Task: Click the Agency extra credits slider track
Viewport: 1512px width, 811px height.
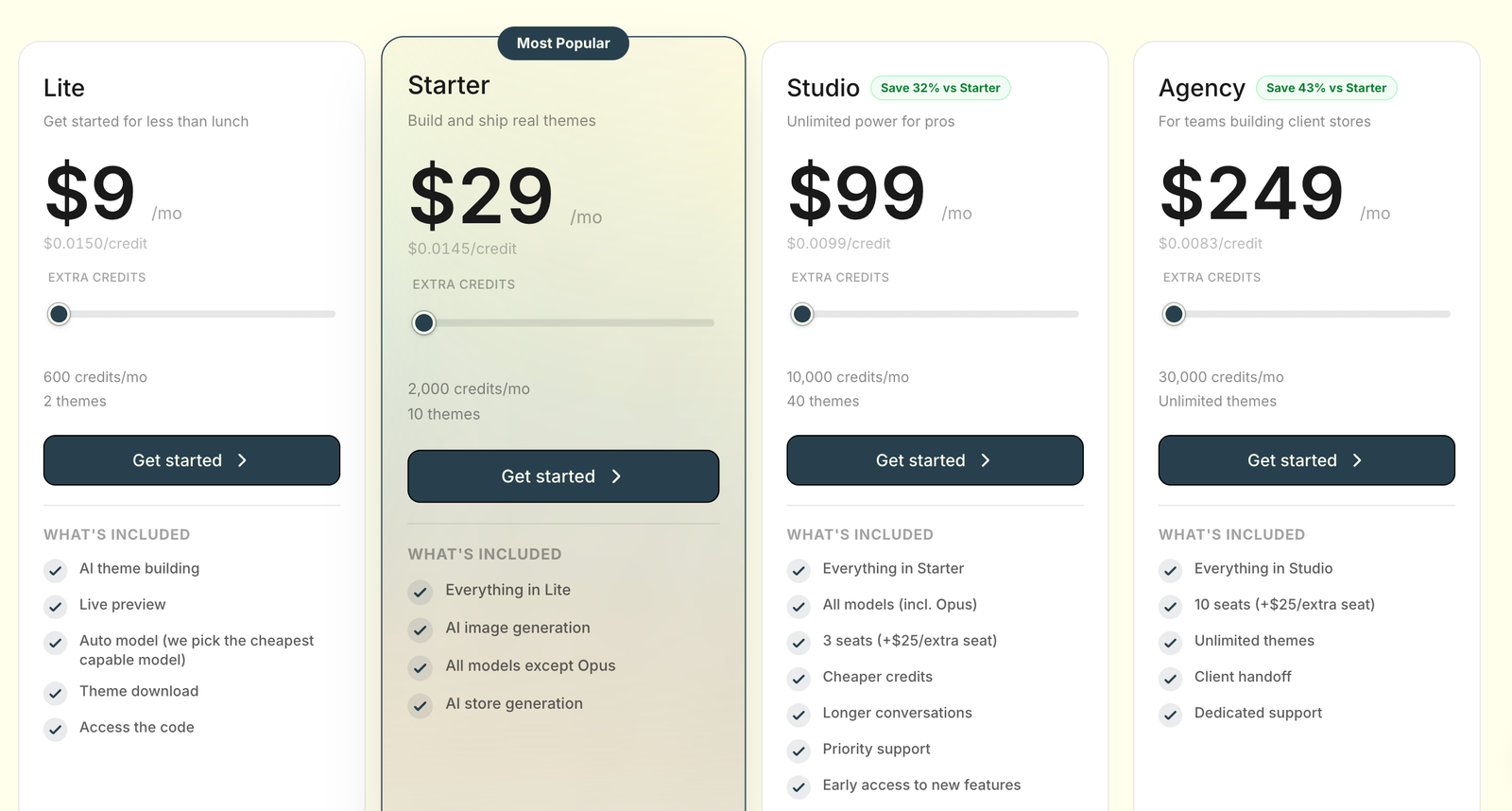Action: coord(1307,314)
